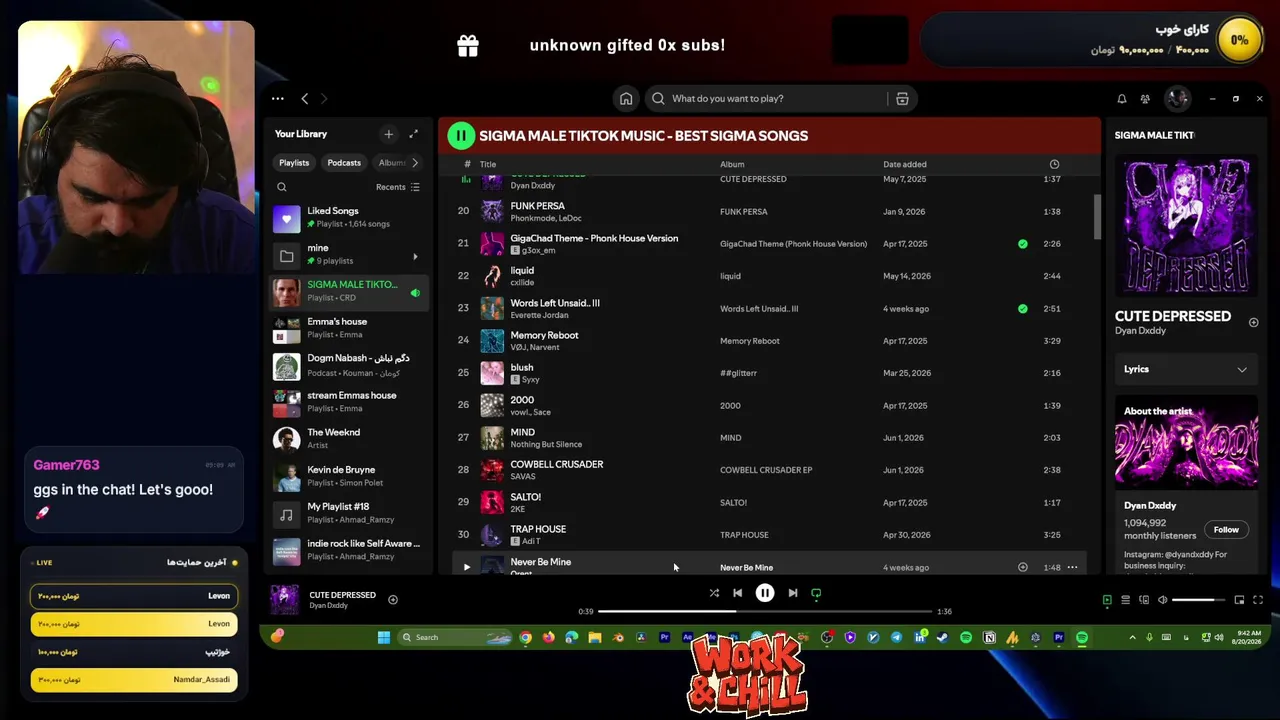This screenshot has height=720, width=1280.
Task: Skip to next track
Action: [793, 593]
